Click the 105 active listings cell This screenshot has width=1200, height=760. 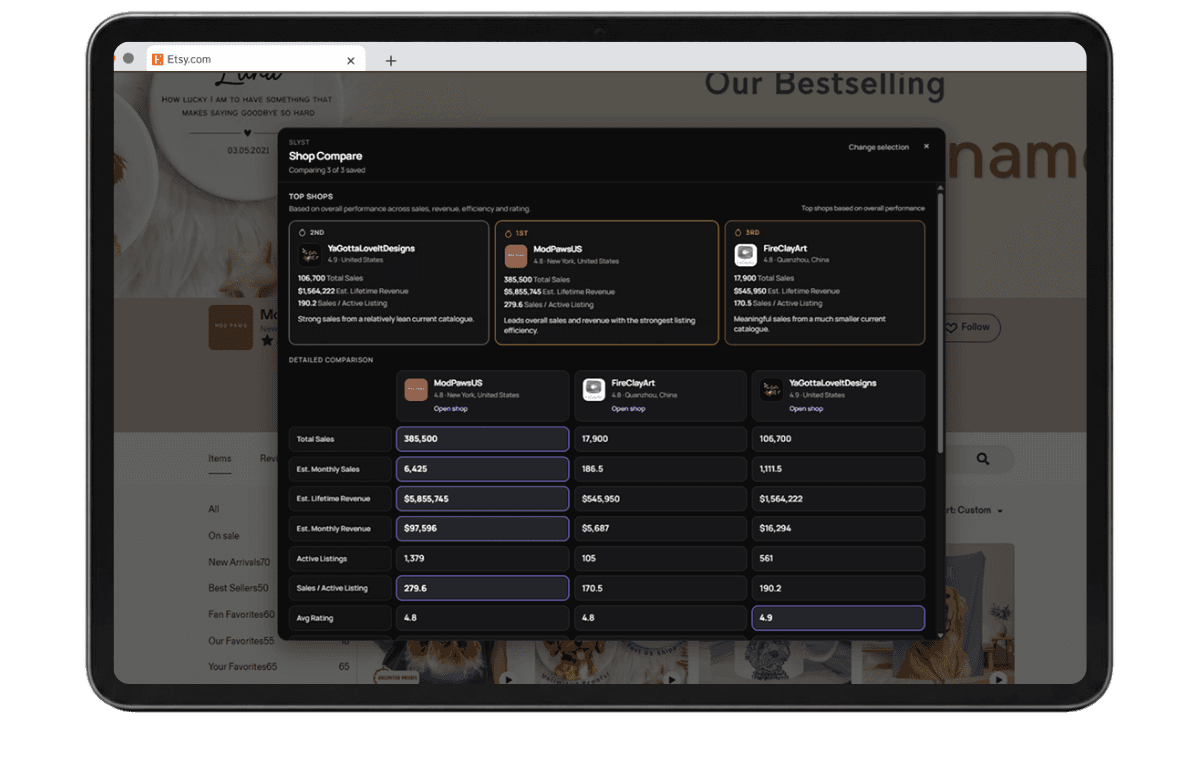coord(661,559)
